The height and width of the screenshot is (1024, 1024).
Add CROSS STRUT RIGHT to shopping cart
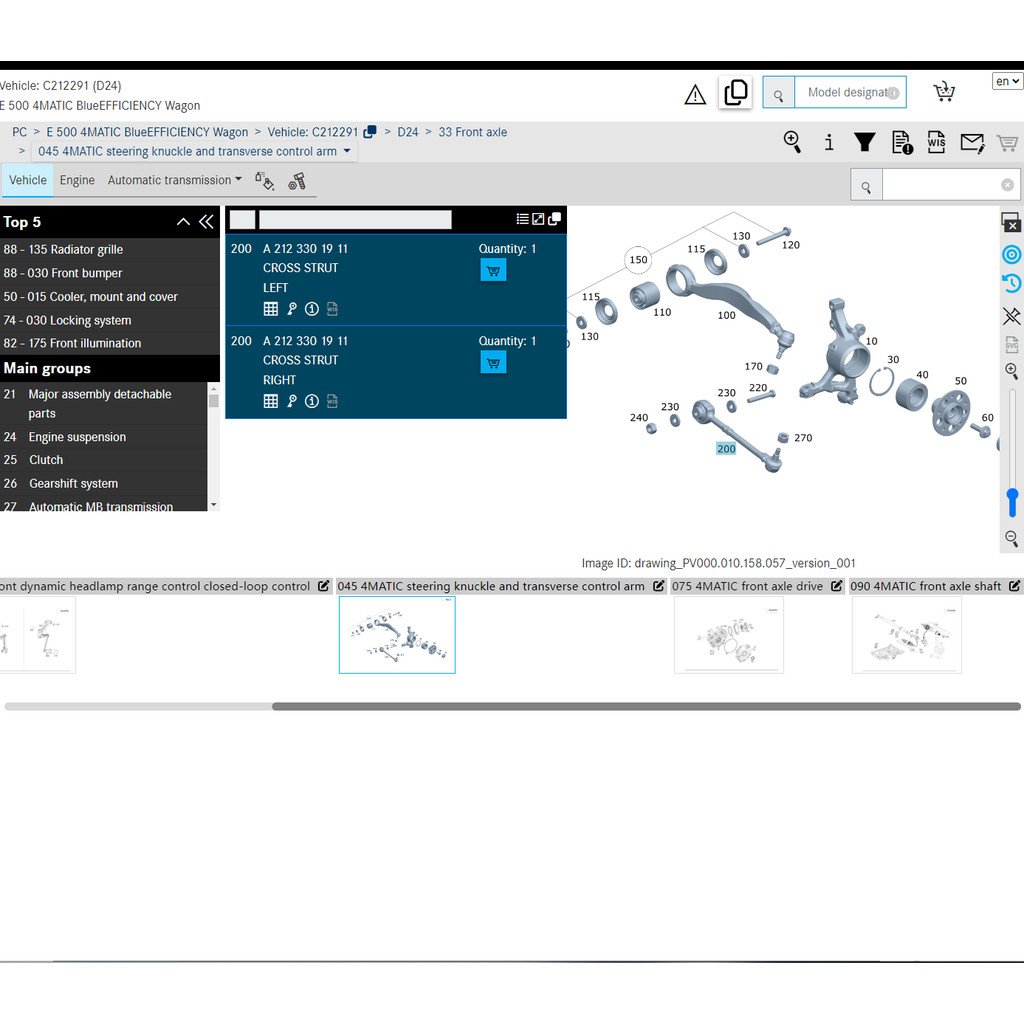point(493,362)
